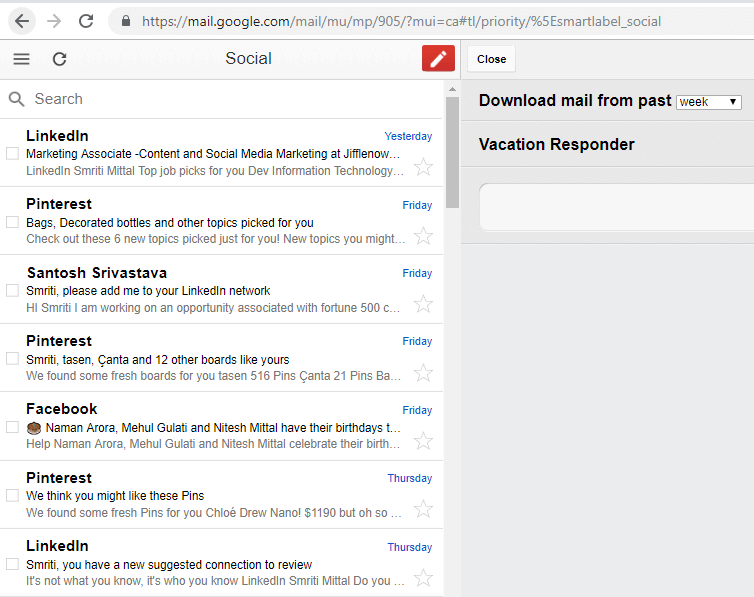Click the Vacation Responder text box

[616, 207]
